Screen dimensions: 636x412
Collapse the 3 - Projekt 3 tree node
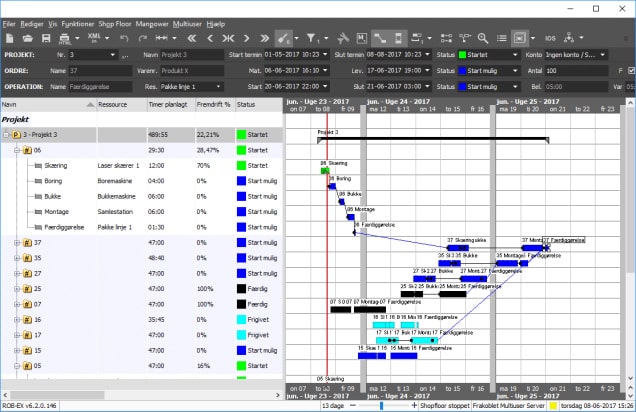(x=6, y=135)
